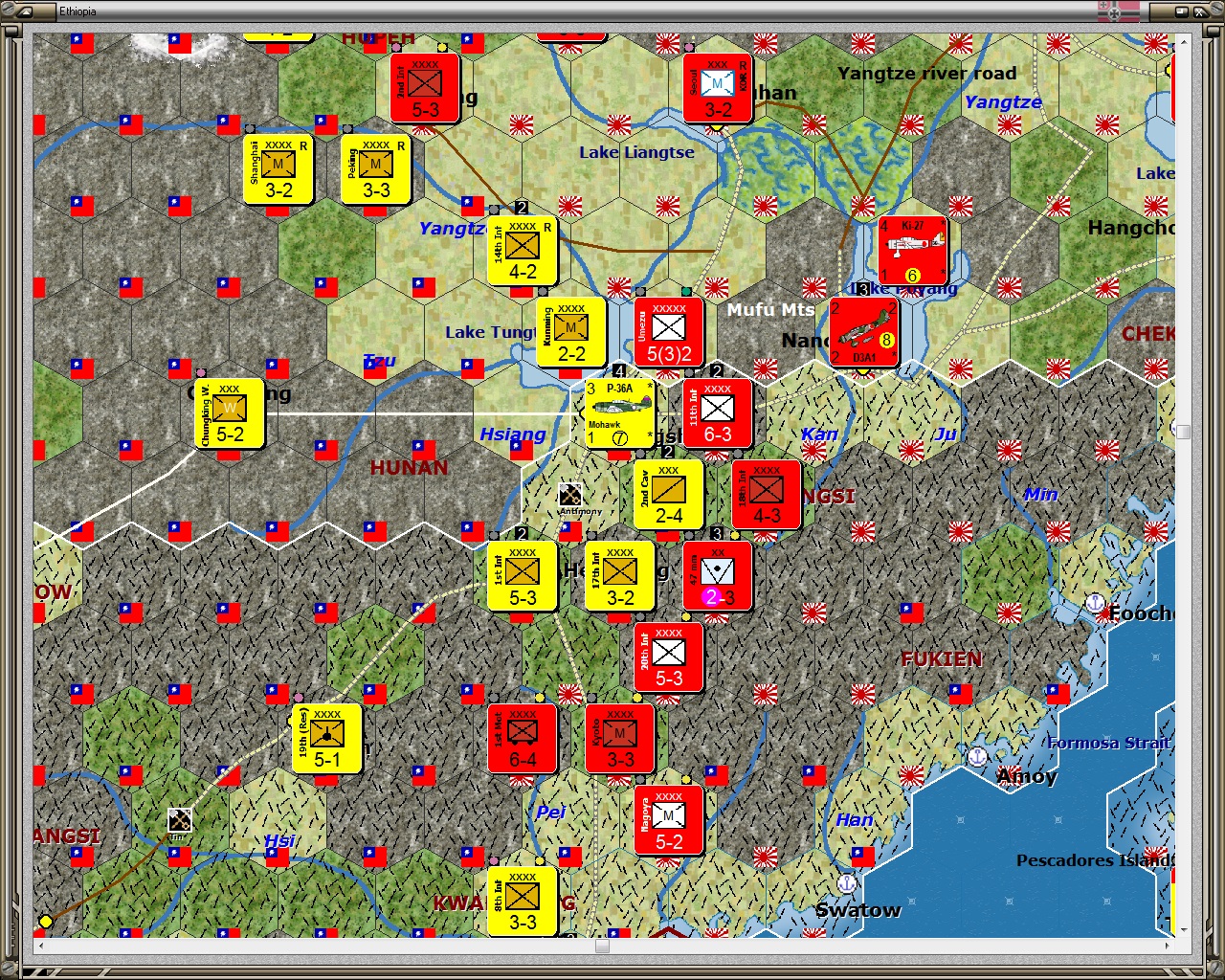Select the 19th (Res) 5-1 artillery unit
Image resolution: width=1225 pixels, height=980 pixels.
click(327, 739)
